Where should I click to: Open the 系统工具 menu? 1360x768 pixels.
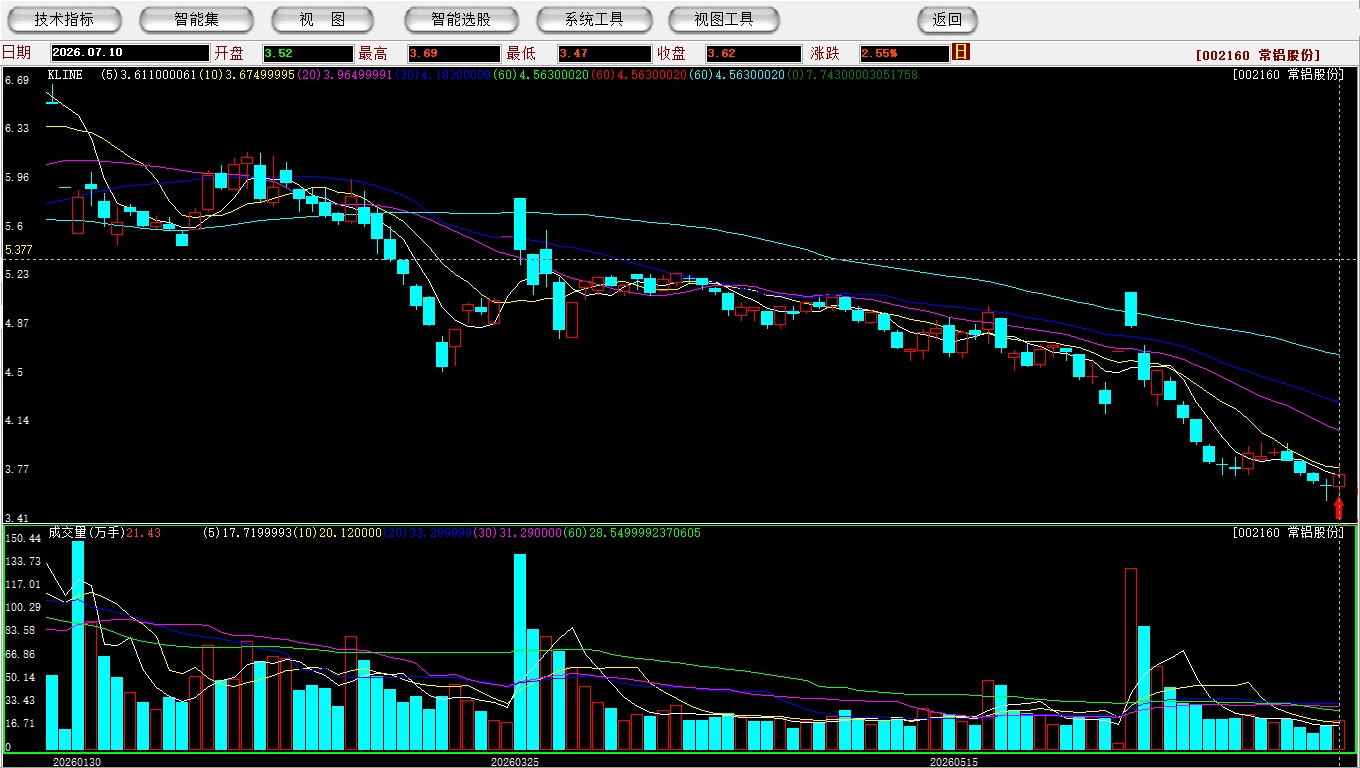click(594, 19)
